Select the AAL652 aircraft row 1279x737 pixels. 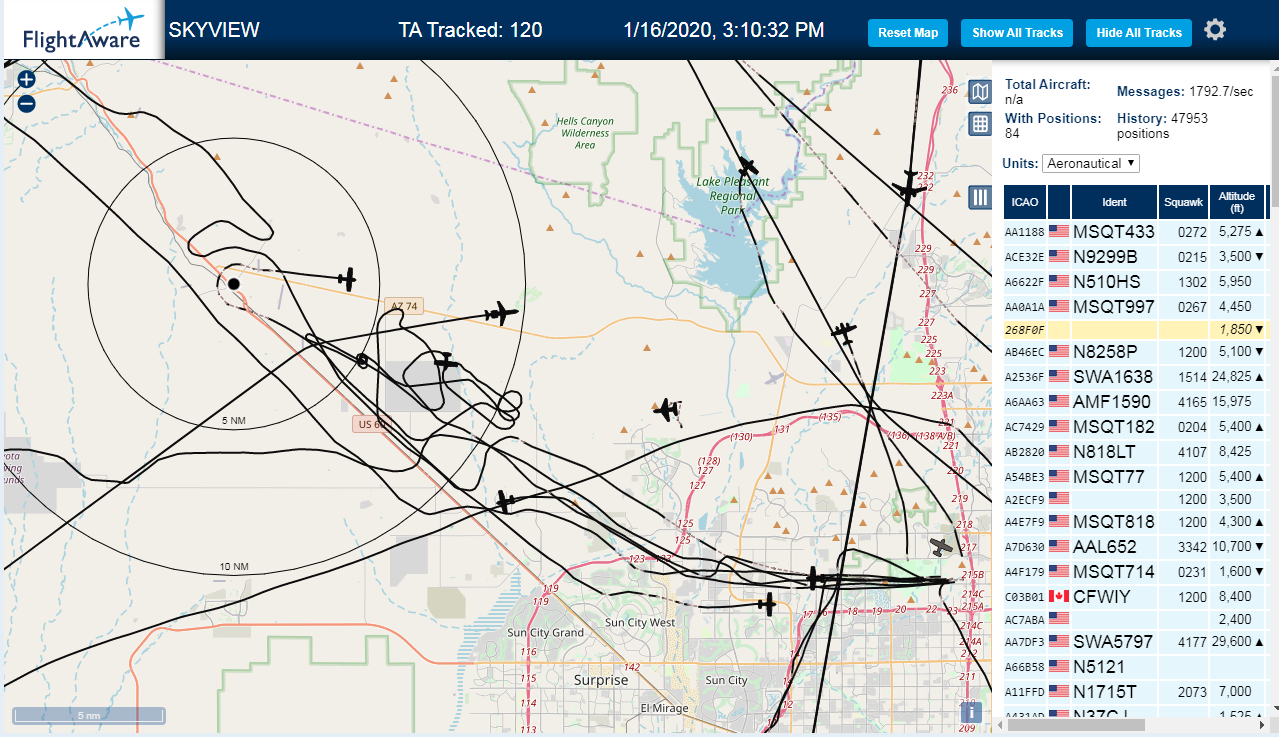1136,547
